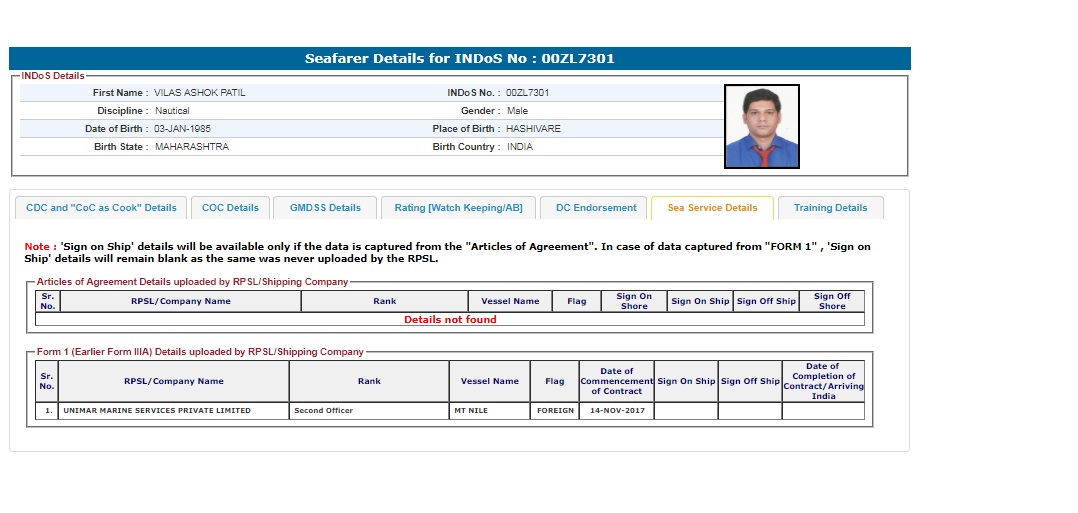This screenshot has width=1078, height=513.
Task: Click the Seafarer Details title bar
Action: (x=460, y=59)
